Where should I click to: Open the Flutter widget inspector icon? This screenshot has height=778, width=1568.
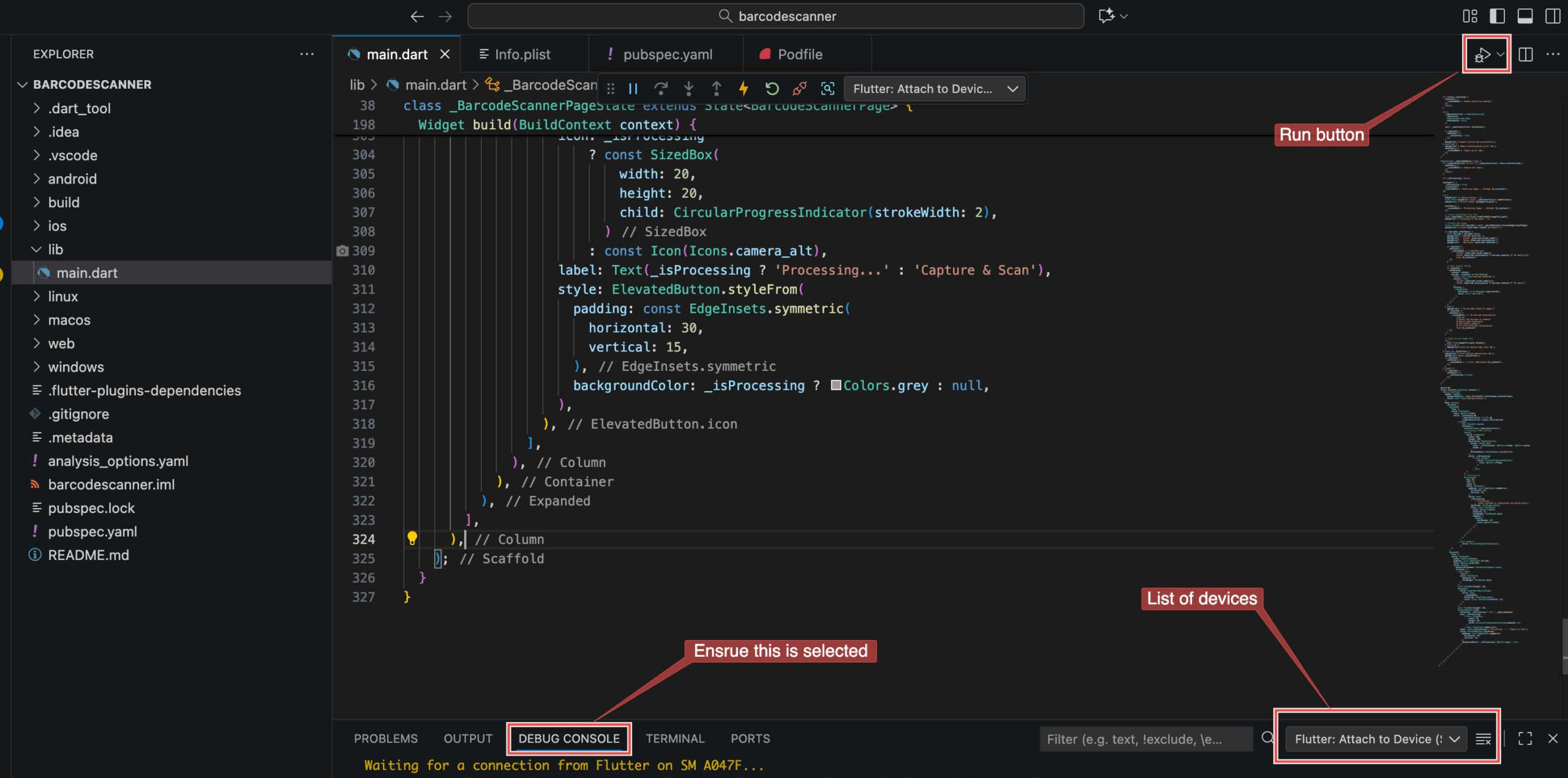(x=827, y=89)
